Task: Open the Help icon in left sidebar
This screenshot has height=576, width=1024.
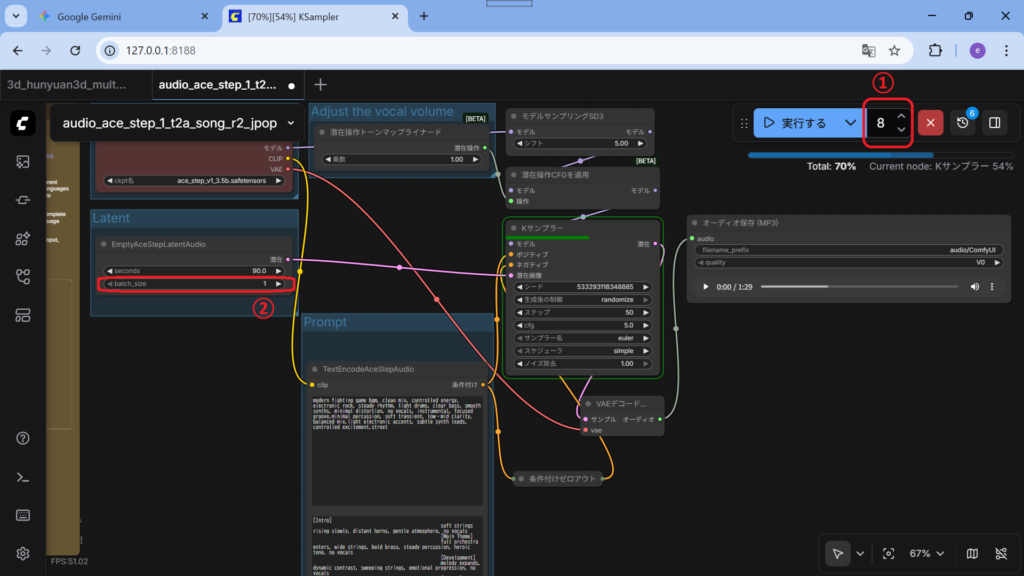Action: point(23,438)
